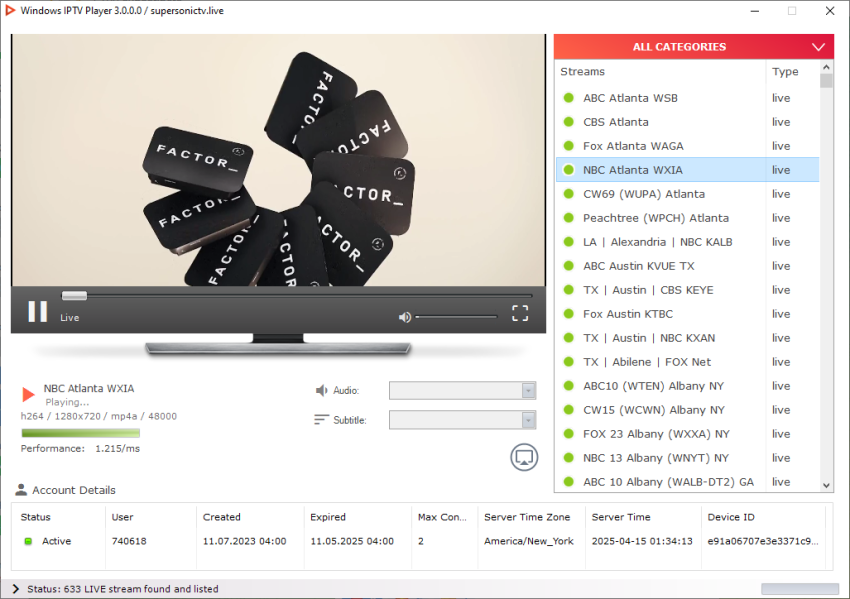Click the Expired column header
The height and width of the screenshot is (599, 850).
328,517
